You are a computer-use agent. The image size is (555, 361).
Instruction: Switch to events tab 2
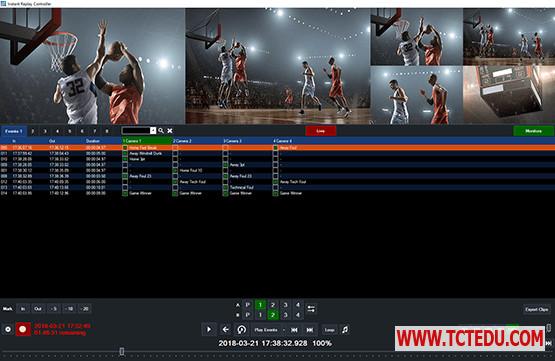(33, 131)
